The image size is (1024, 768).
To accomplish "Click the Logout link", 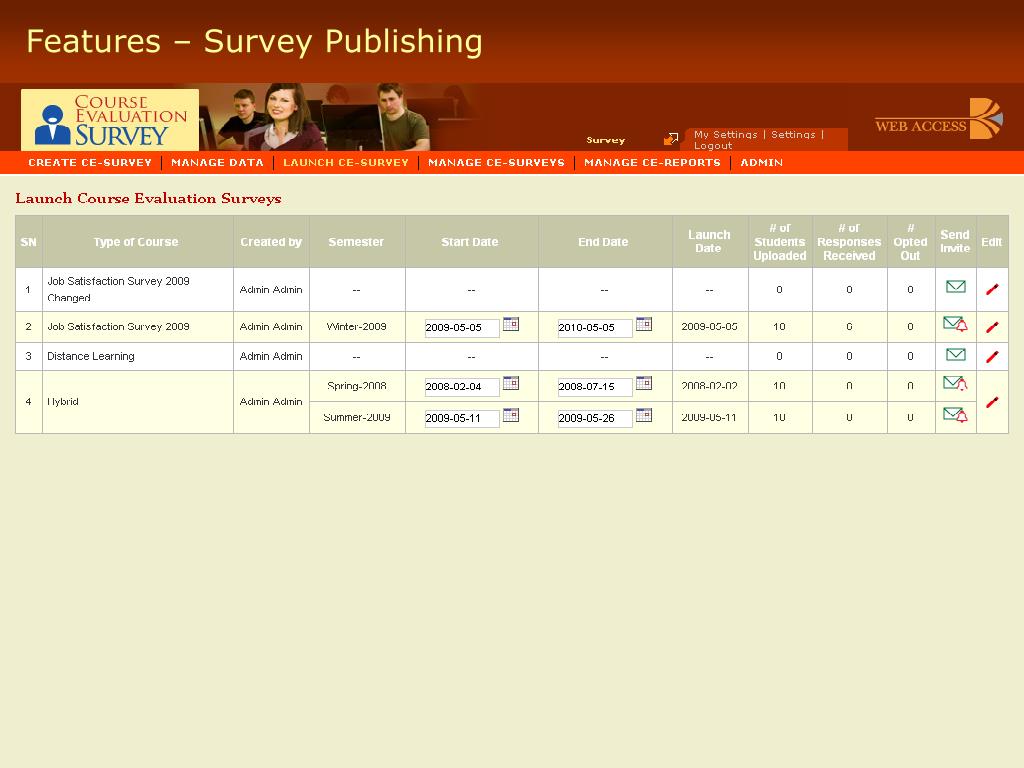I will [712, 146].
